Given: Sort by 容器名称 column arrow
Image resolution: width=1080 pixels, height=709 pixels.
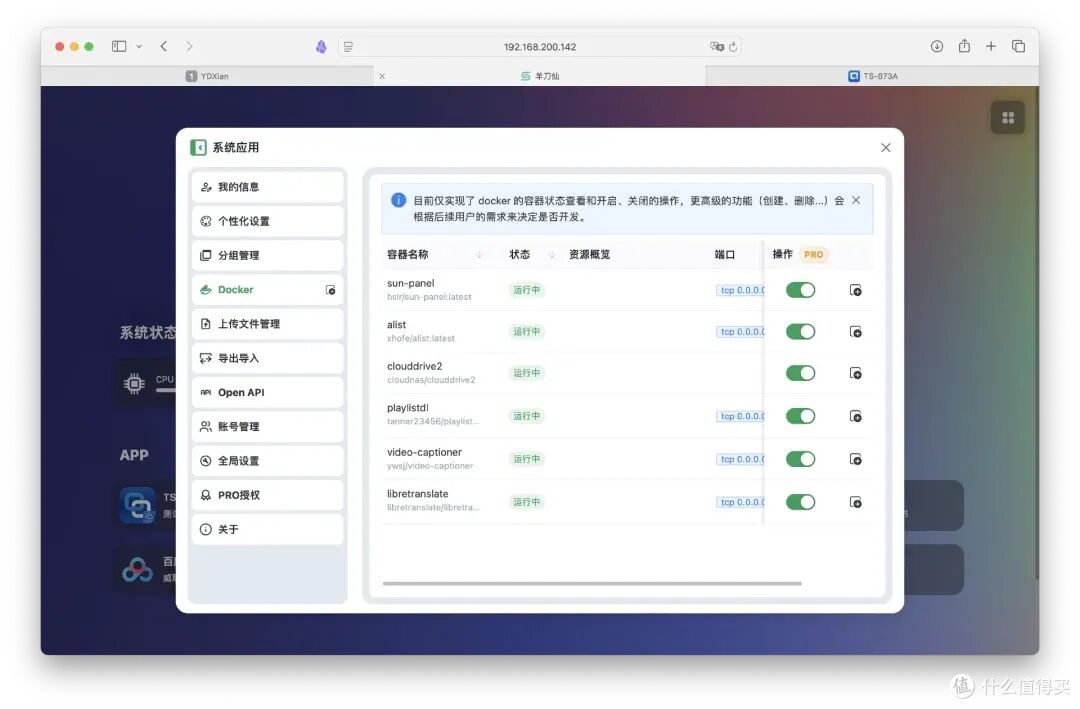Looking at the screenshot, I should point(479,254).
